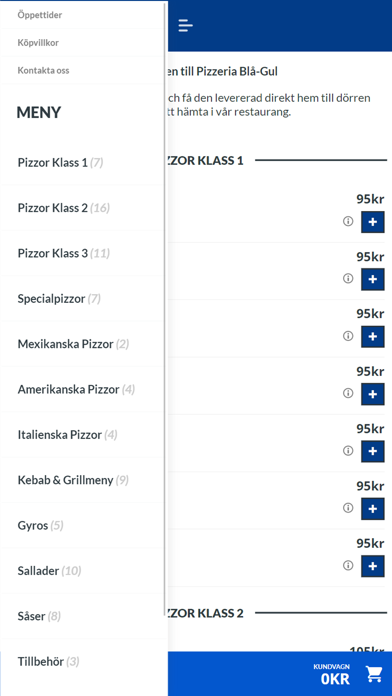Screen dimensions: 392x696
Task: Add the last Klass 1 pizza with plus
Action: coord(372,566)
